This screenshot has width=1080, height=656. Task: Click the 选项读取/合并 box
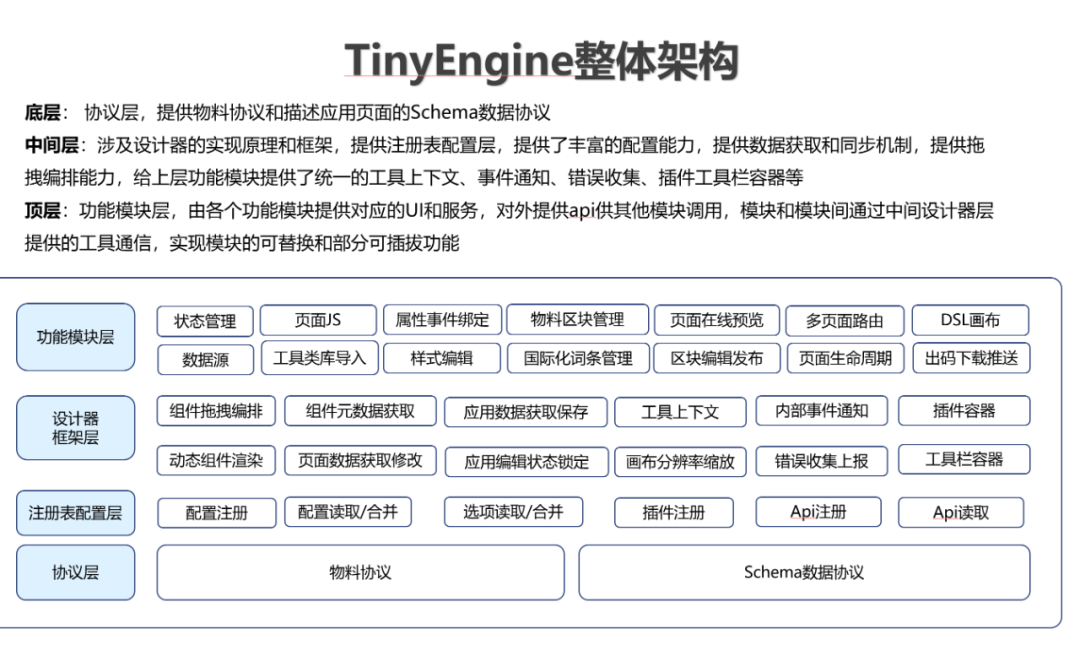[513, 512]
